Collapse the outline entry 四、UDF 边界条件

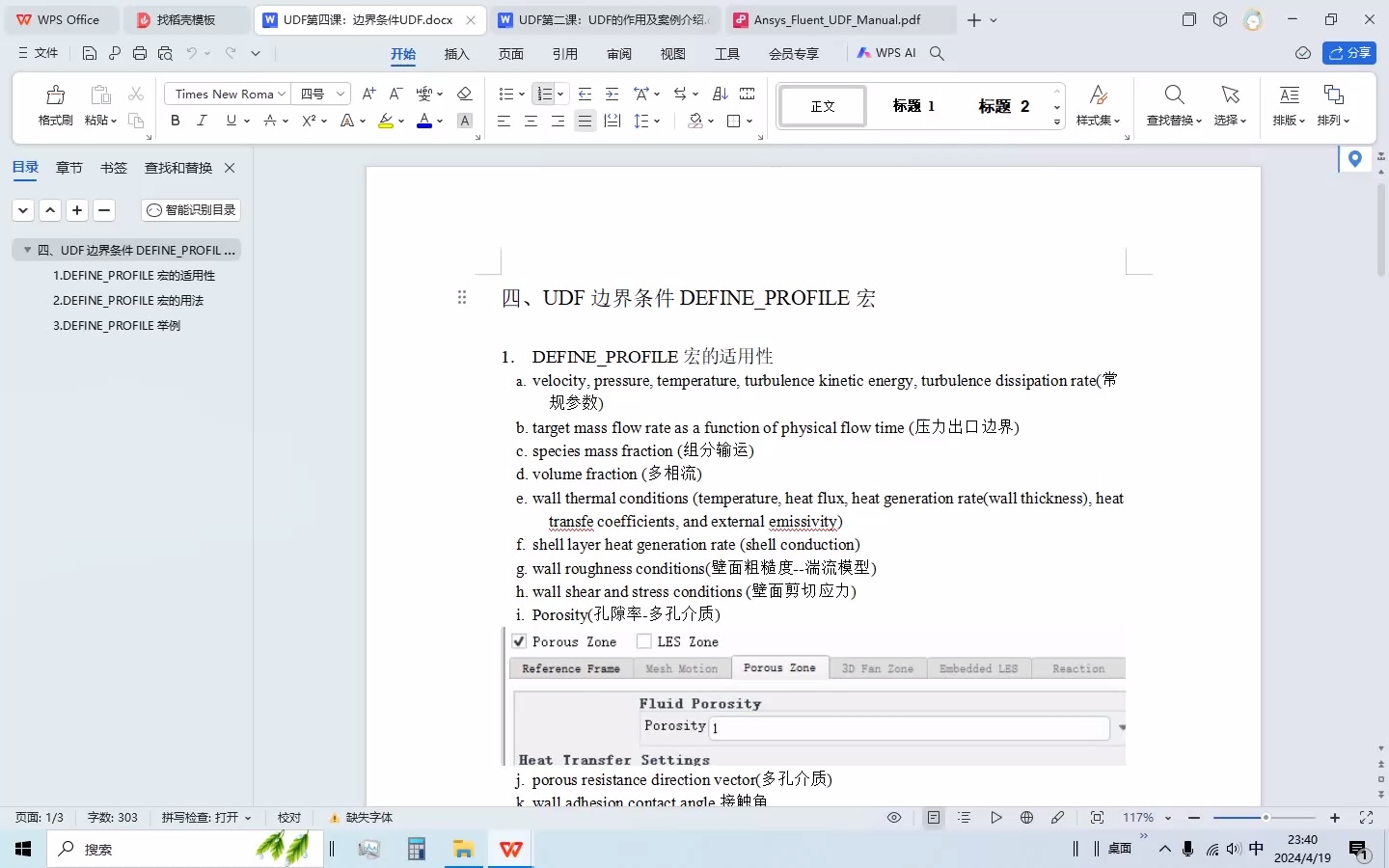(x=27, y=250)
